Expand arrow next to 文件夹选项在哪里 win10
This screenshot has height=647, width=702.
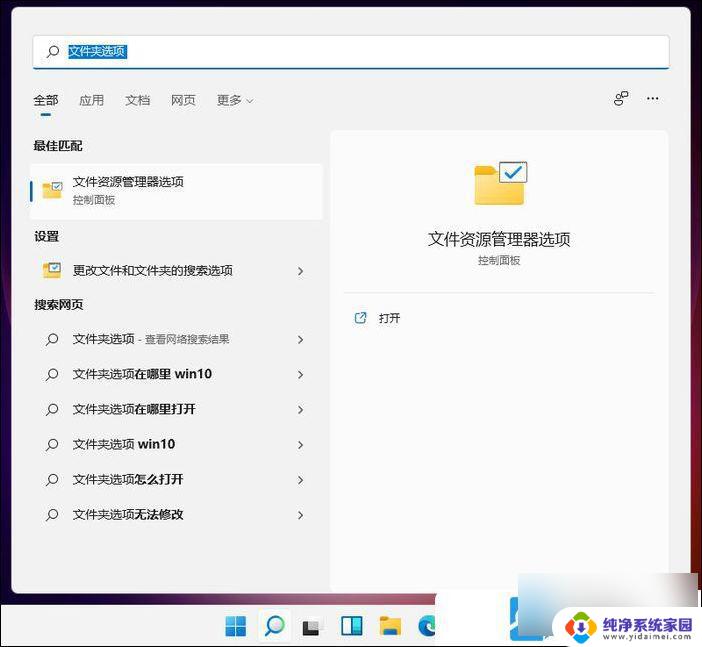[x=300, y=375]
